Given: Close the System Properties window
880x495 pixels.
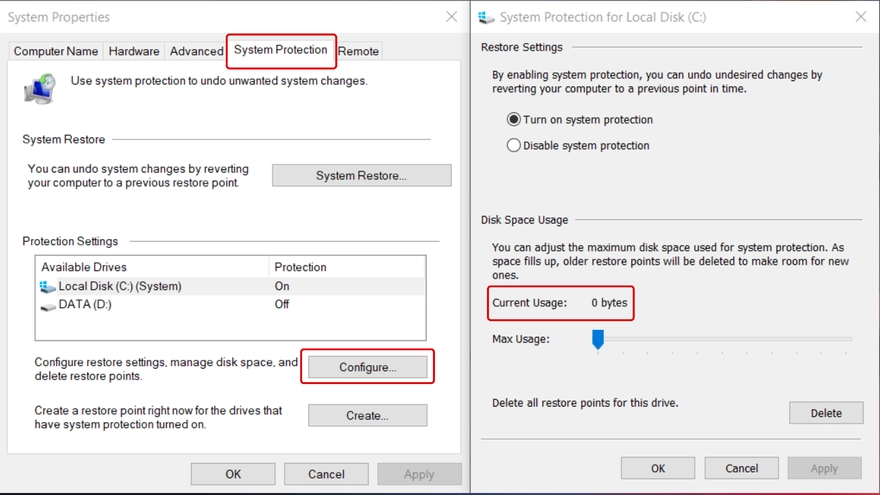Looking at the screenshot, I should point(451,17).
